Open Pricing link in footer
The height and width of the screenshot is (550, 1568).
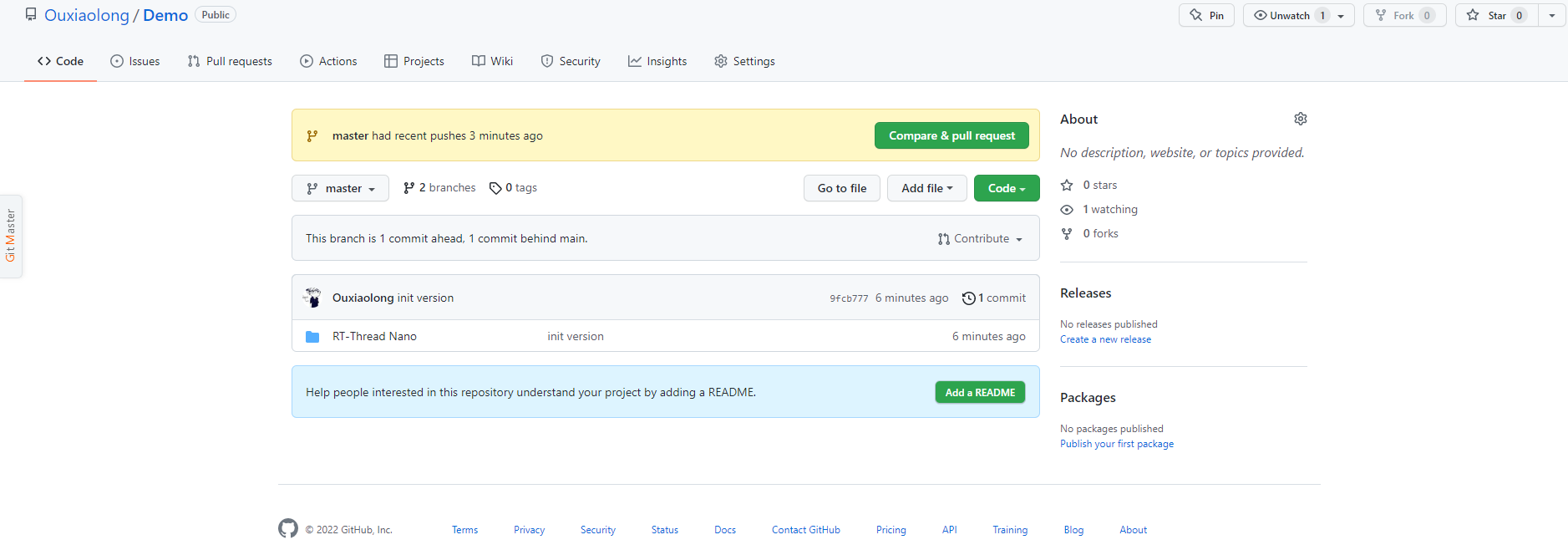(x=891, y=530)
